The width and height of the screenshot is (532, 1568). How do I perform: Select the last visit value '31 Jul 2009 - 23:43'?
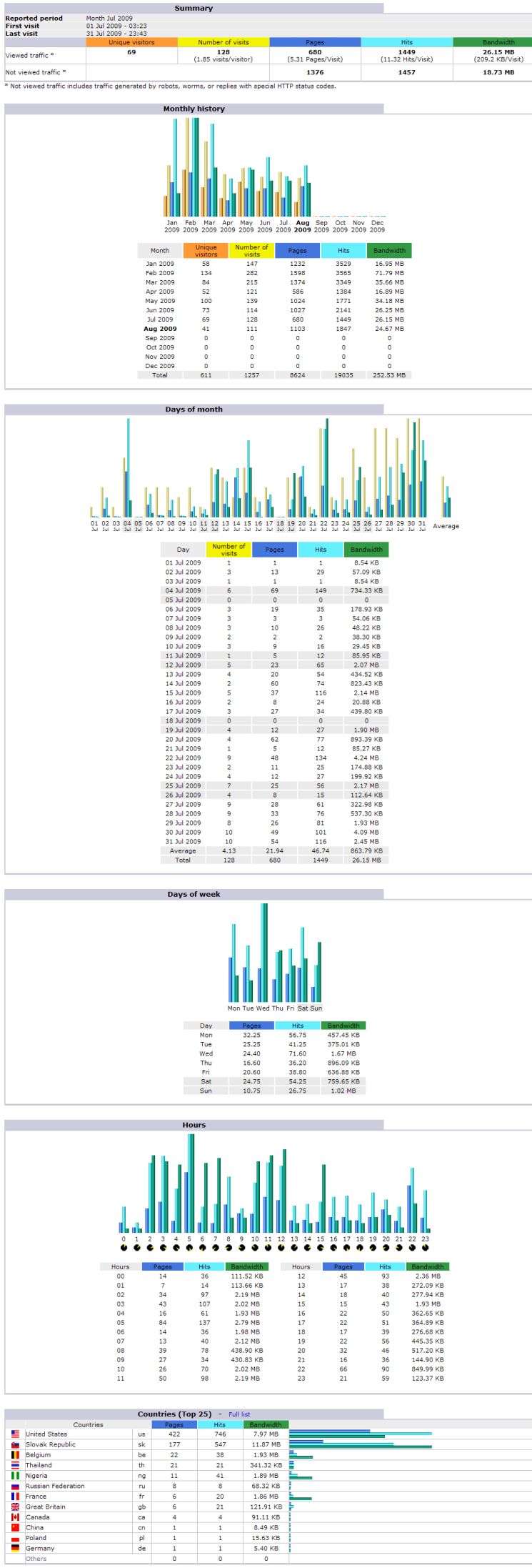(116, 34)
